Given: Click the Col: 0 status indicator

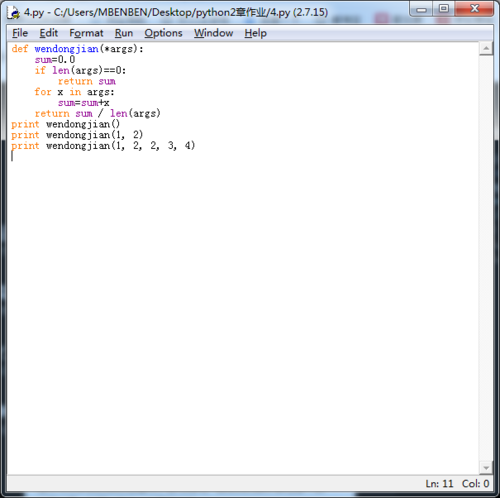Looking at the screenshot, I should click(x=475, y=483).
